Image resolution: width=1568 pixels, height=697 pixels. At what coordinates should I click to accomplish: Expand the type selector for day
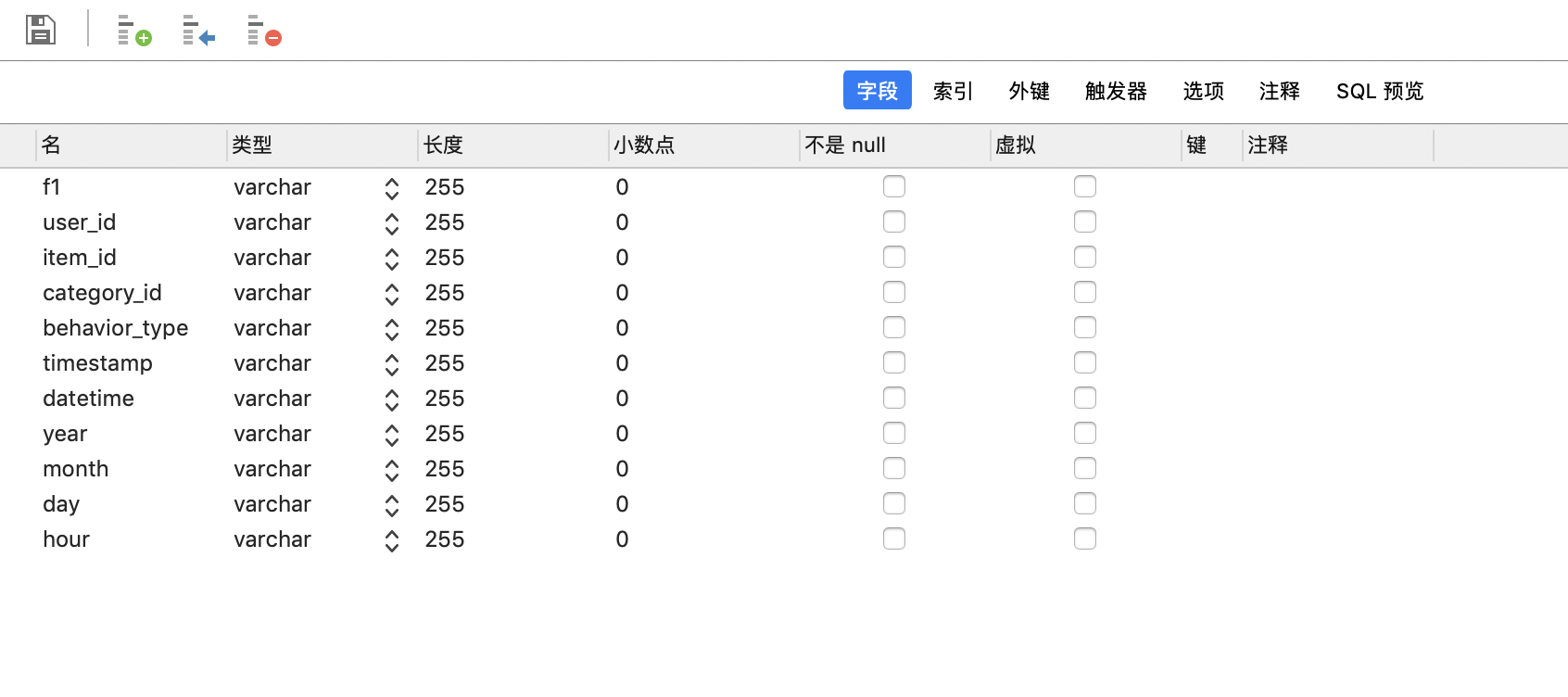click(392, 505)
